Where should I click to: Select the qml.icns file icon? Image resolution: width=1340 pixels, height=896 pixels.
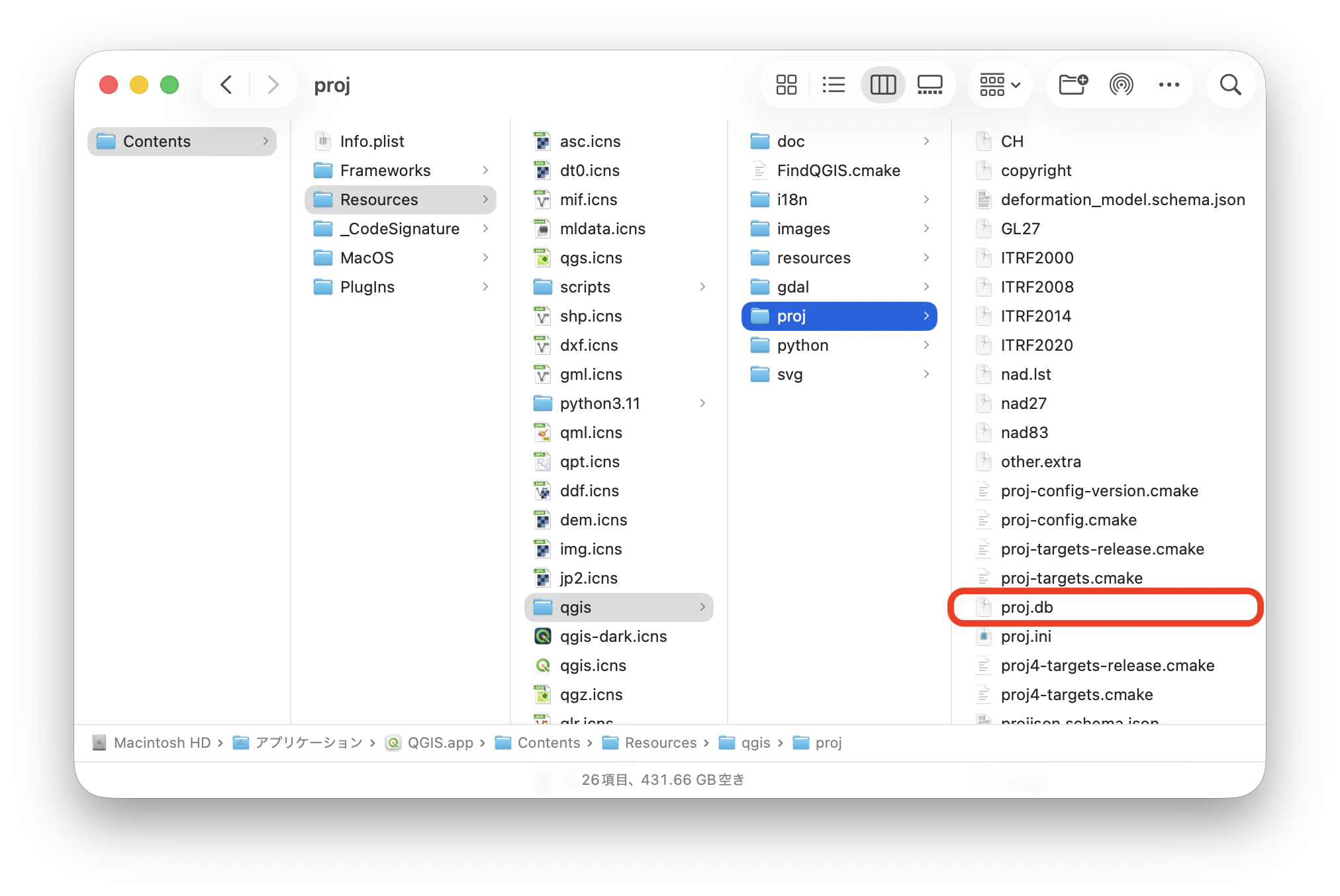[x=543, y=433]
